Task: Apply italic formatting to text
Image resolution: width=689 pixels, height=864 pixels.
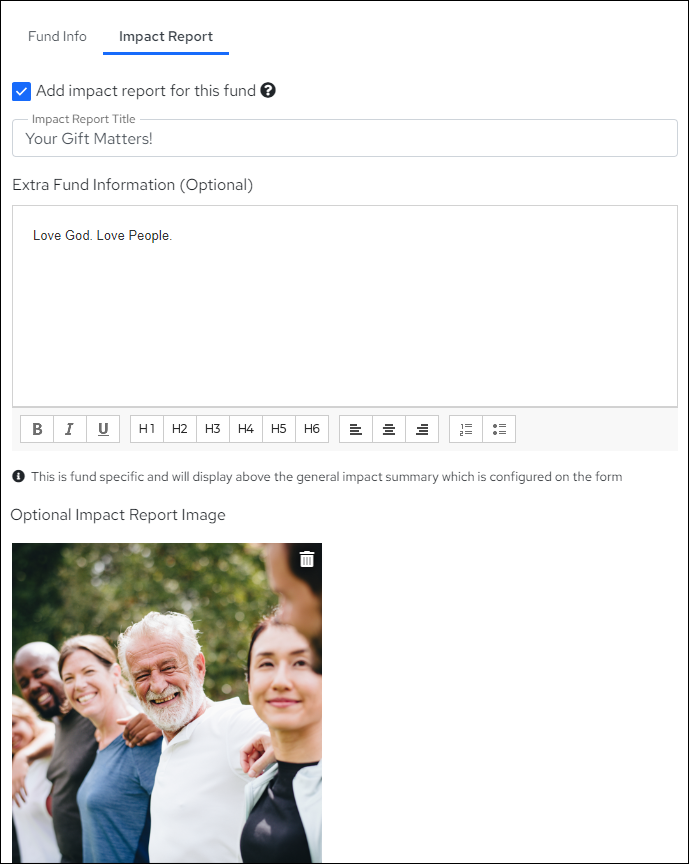Action: [70, 429]
